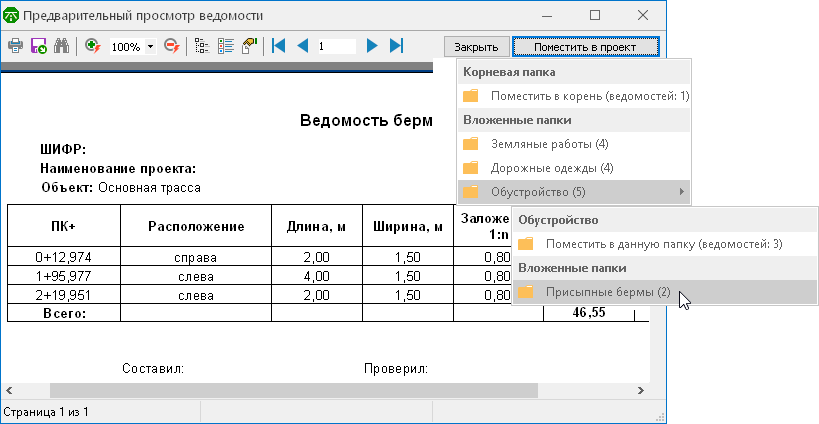Go to the last page

(x=396, y=46)
